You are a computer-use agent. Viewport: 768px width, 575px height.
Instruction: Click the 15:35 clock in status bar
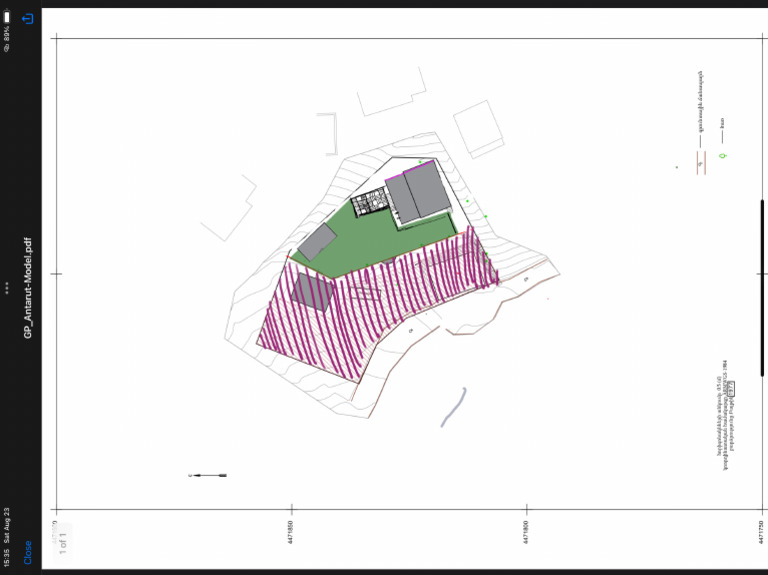pos(6,558)
